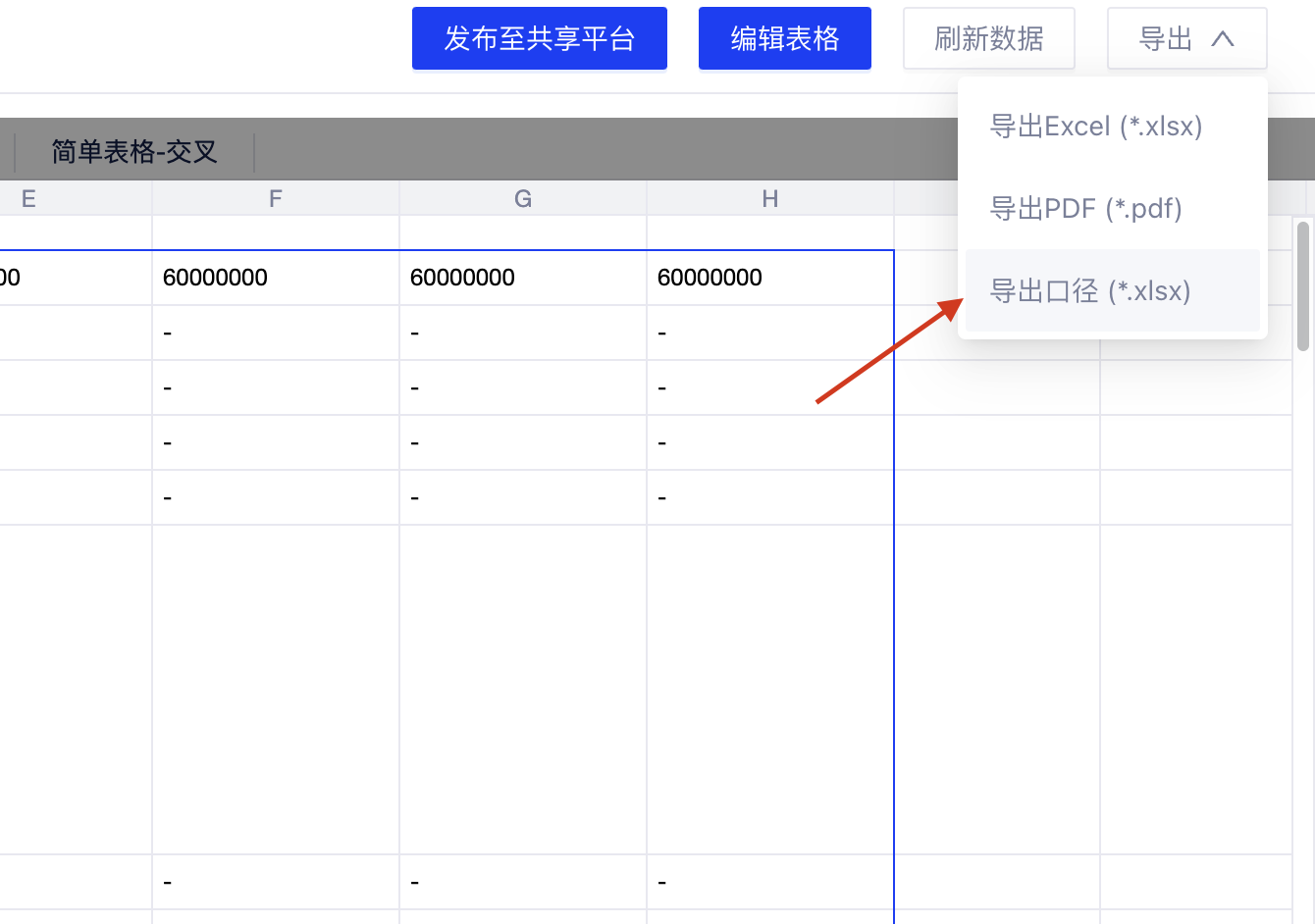Highlight column H via its header
This screenshot has width=1315, height=924.
[x=770, y=199]
